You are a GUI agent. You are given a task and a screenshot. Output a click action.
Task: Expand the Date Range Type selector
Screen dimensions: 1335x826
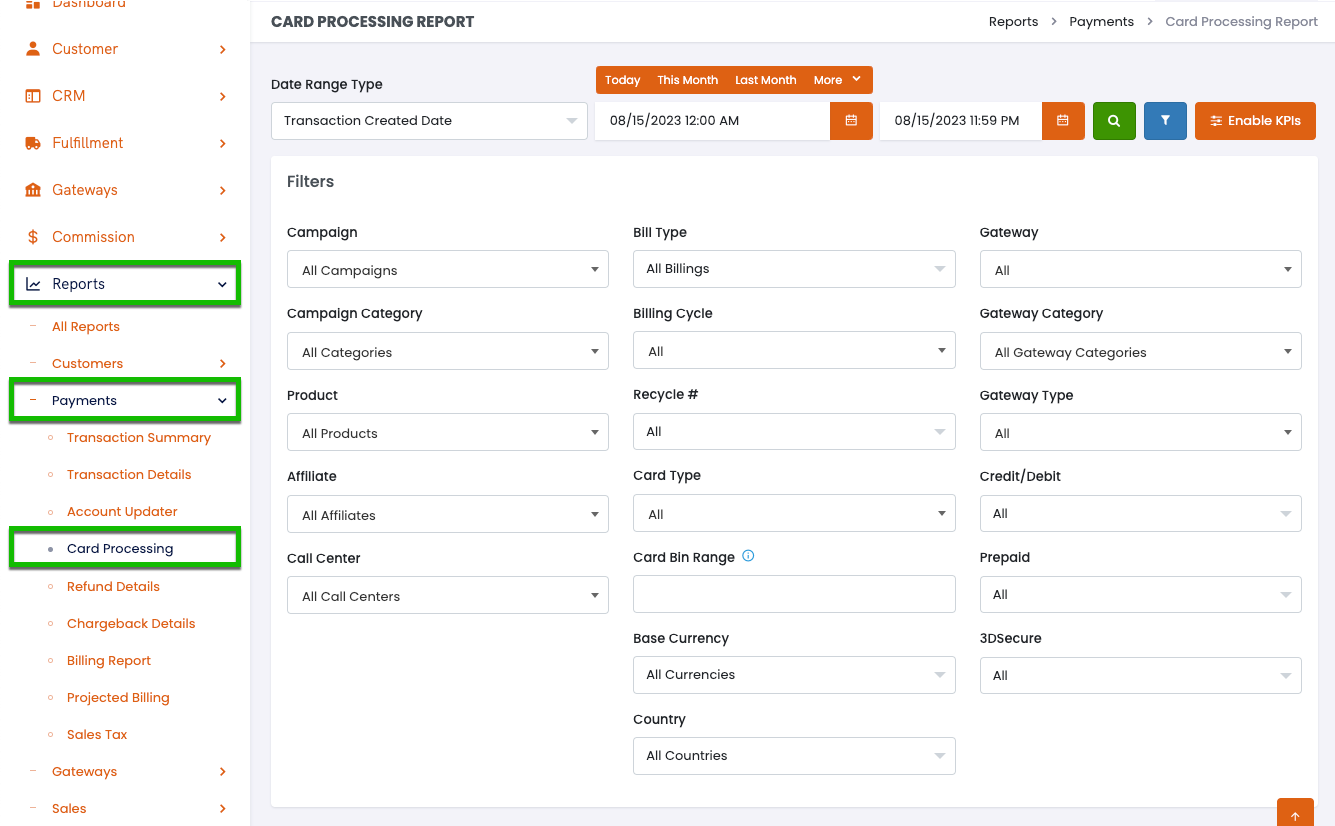(x=429, y=121)
